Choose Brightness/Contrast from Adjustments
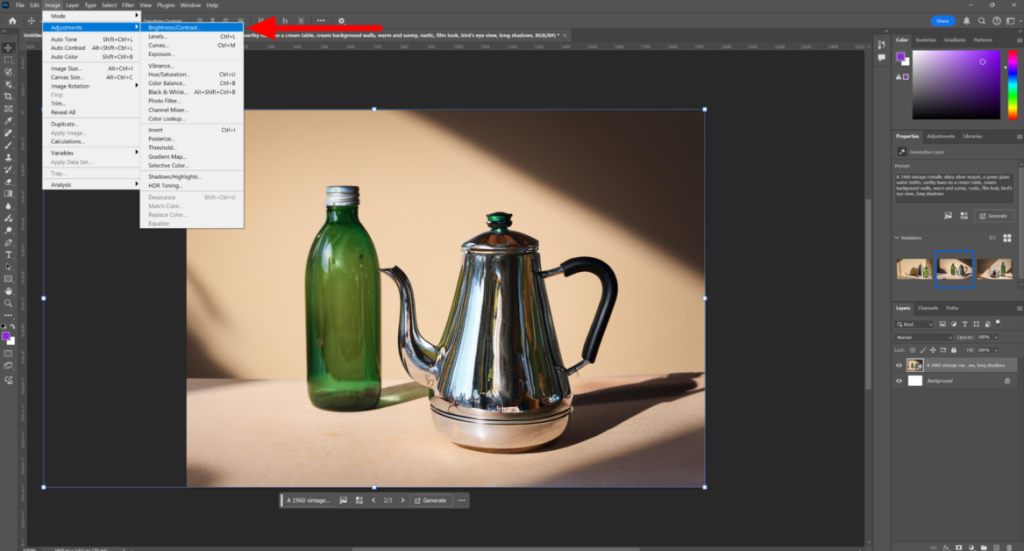The image size is (1024, 551). click(x=192, y=27)
